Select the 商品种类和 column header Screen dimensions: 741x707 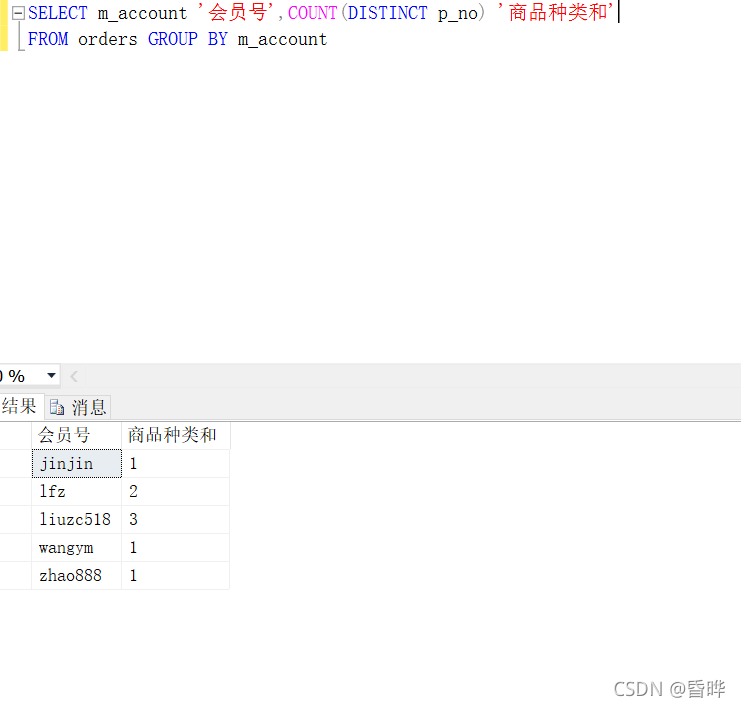(x=176, y=435)
